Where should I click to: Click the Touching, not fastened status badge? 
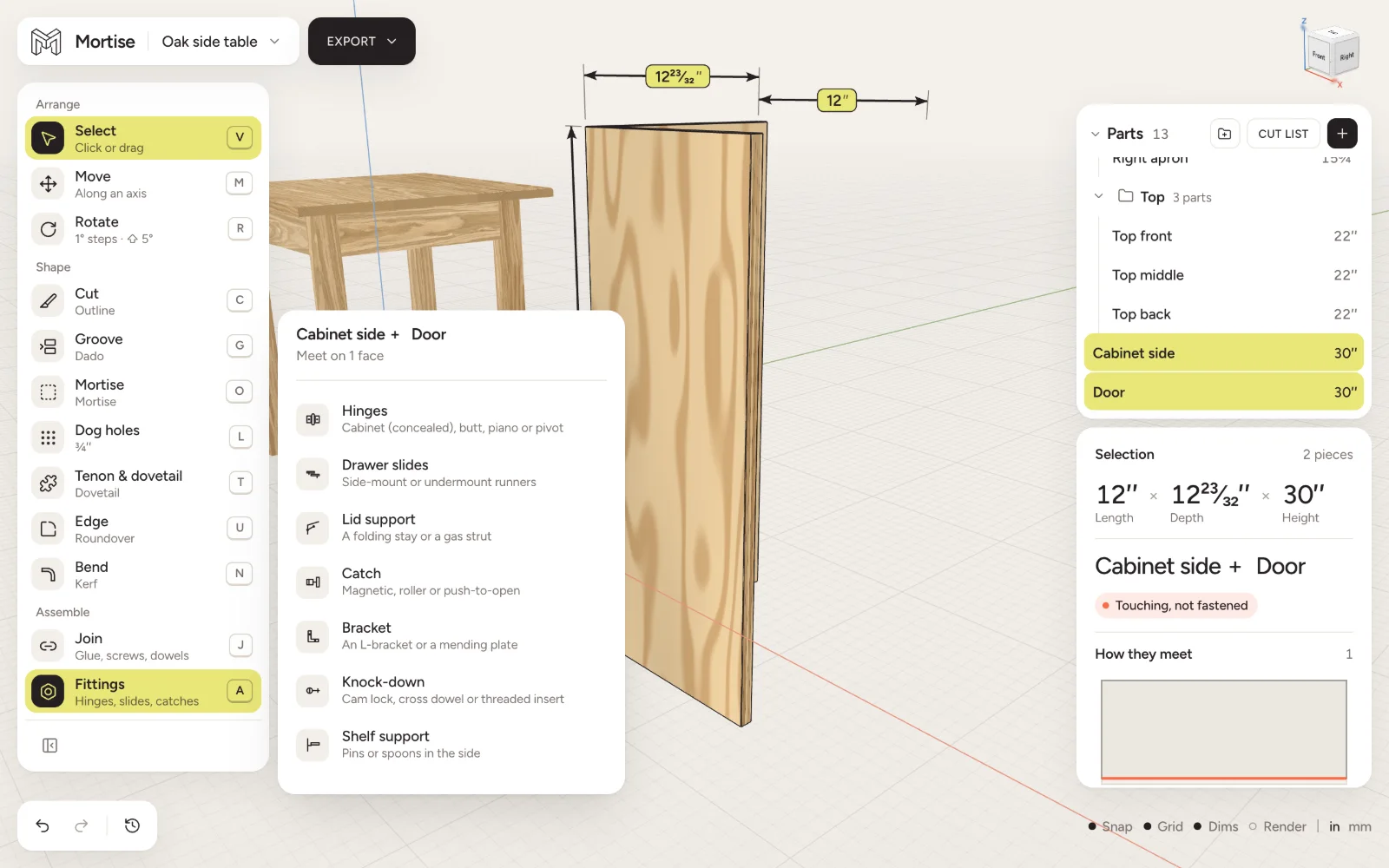coord(1175,606)
